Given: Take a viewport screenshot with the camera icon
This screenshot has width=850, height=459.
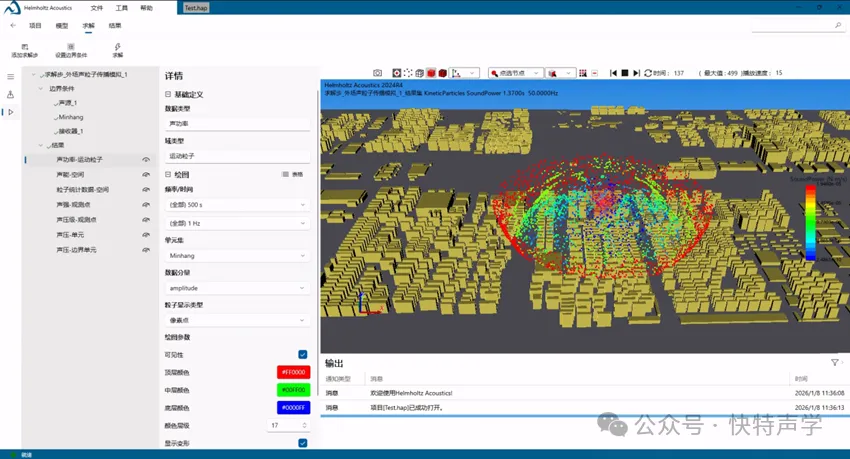Looking at the screenshot, I should point(377,73).
